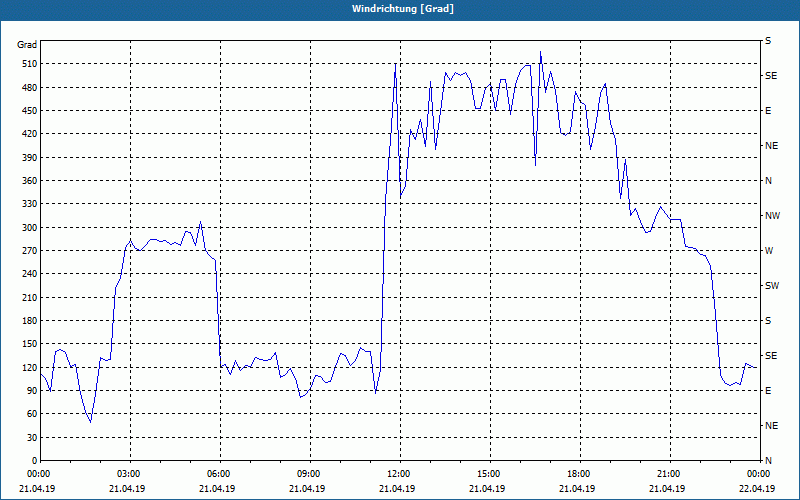Select the 450 axis value
The height and width of the screenshot is (500, 800).
(x=30, y=111)
